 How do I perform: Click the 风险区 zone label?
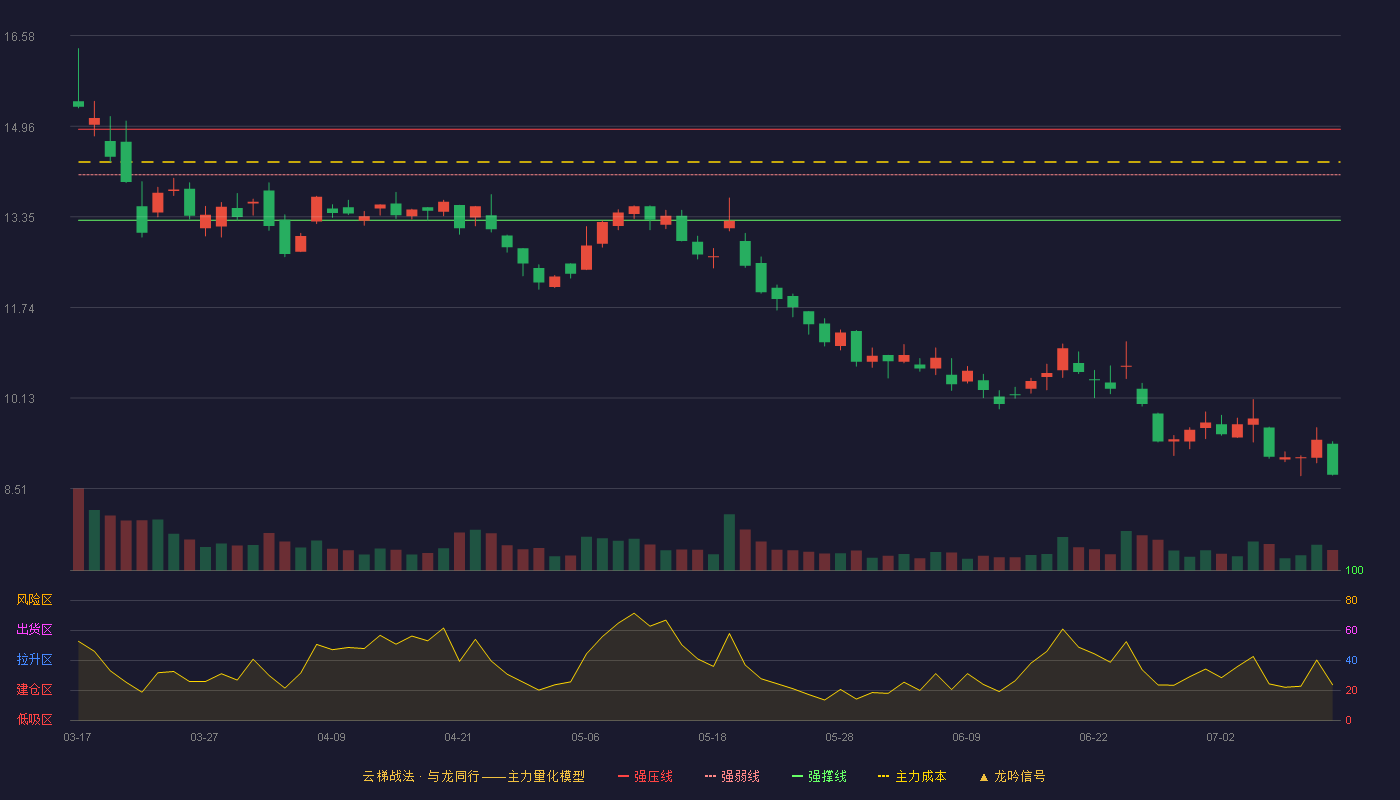click(x=34, y=600)
